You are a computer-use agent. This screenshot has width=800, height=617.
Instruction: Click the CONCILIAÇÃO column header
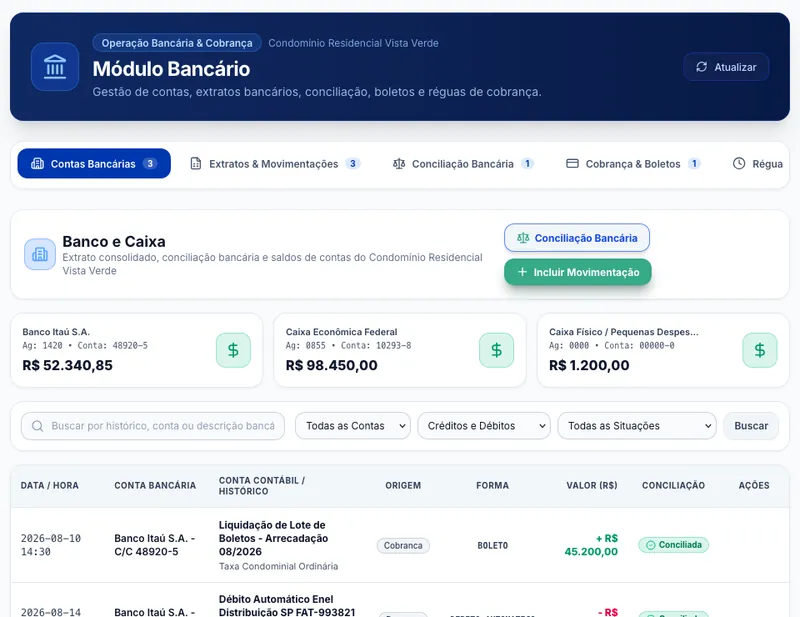[673, 485]
